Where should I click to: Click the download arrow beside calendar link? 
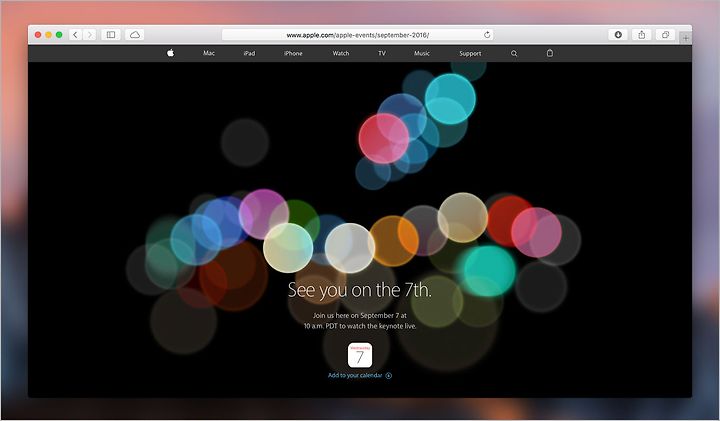click(388, 376)
